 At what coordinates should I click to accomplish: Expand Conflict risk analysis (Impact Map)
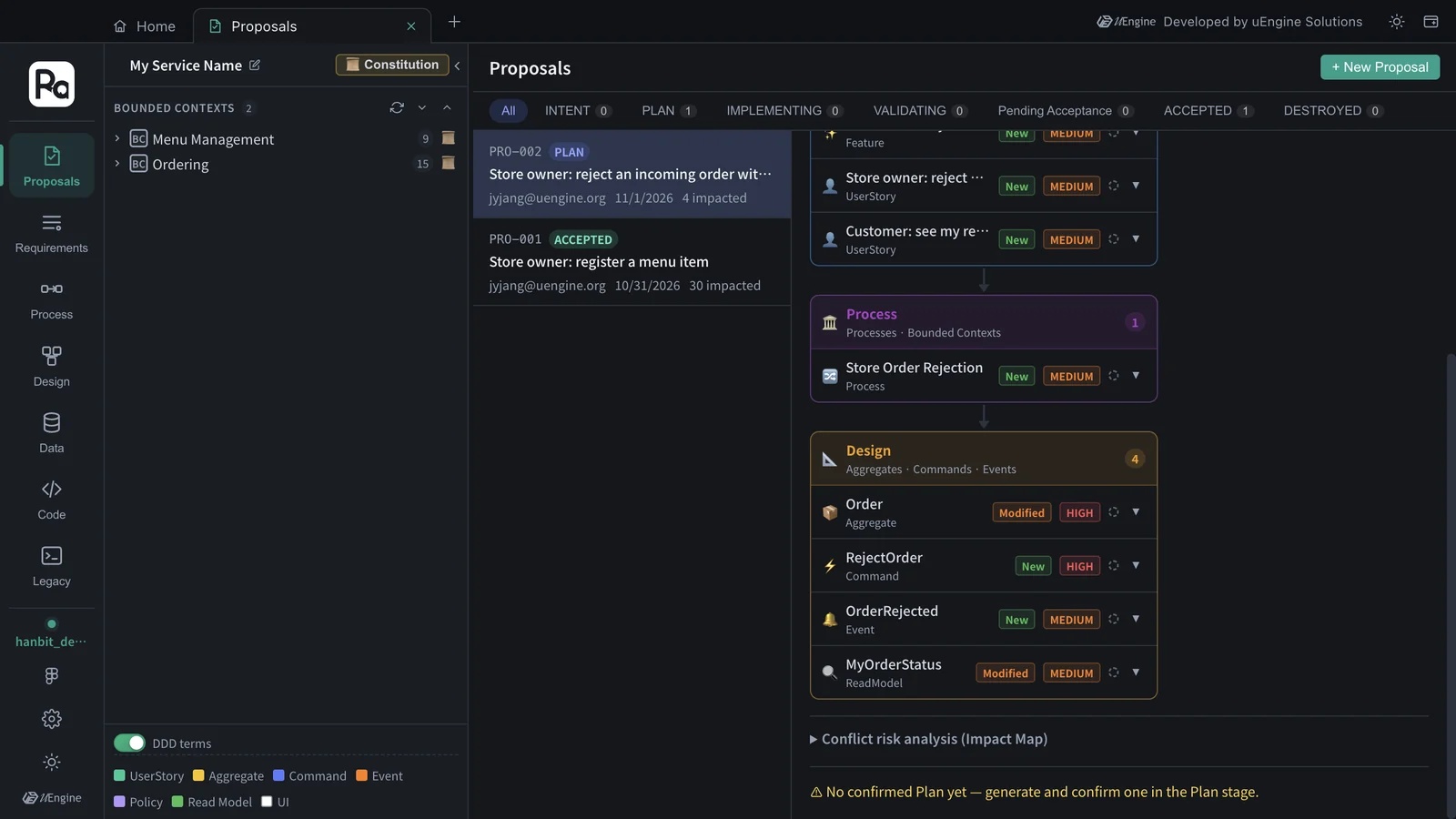[x=928, y=739]
